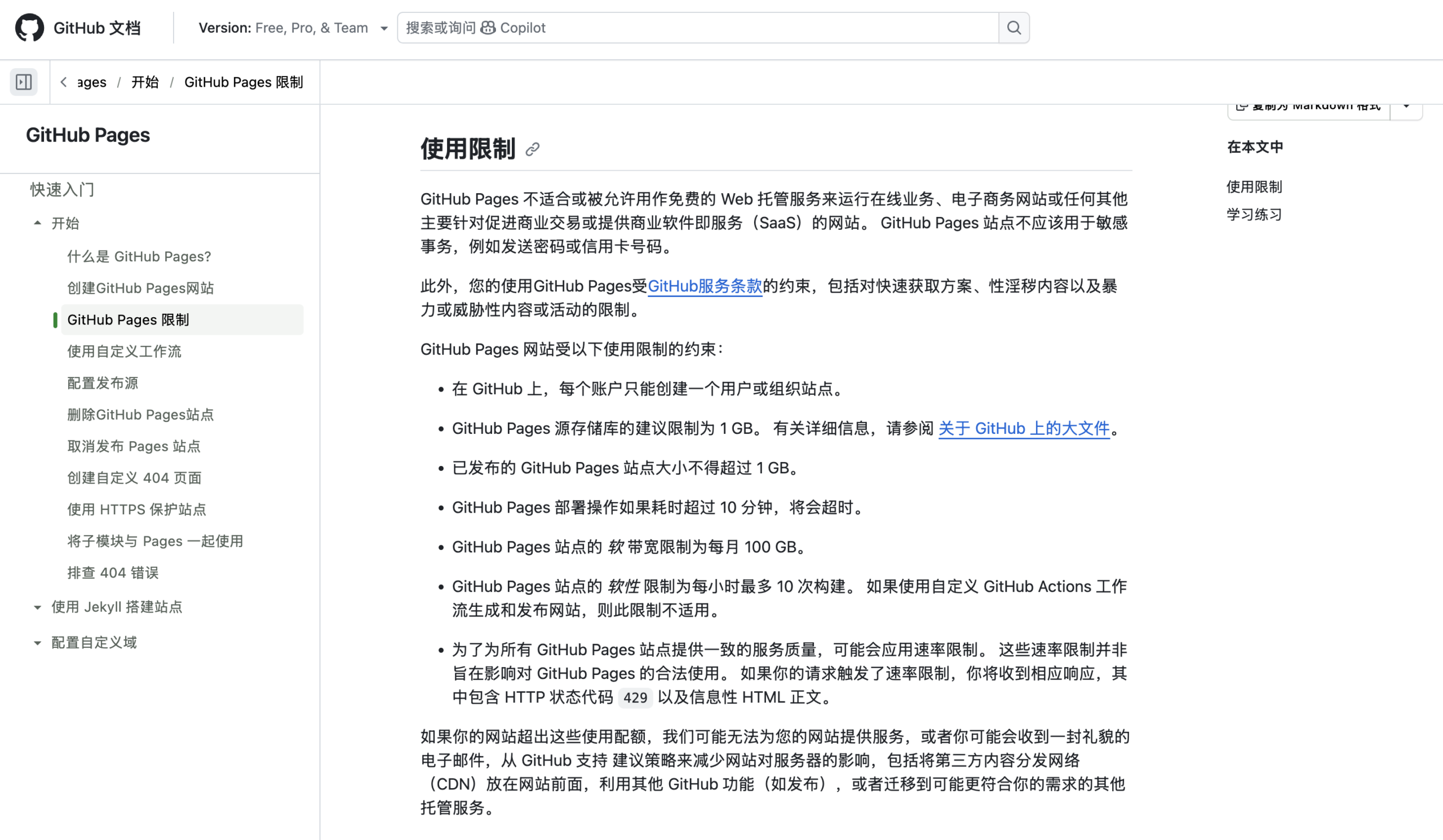1443x840 pixels.
Task: Click the magnifier search button
Action: click(x=1013, y=28)
